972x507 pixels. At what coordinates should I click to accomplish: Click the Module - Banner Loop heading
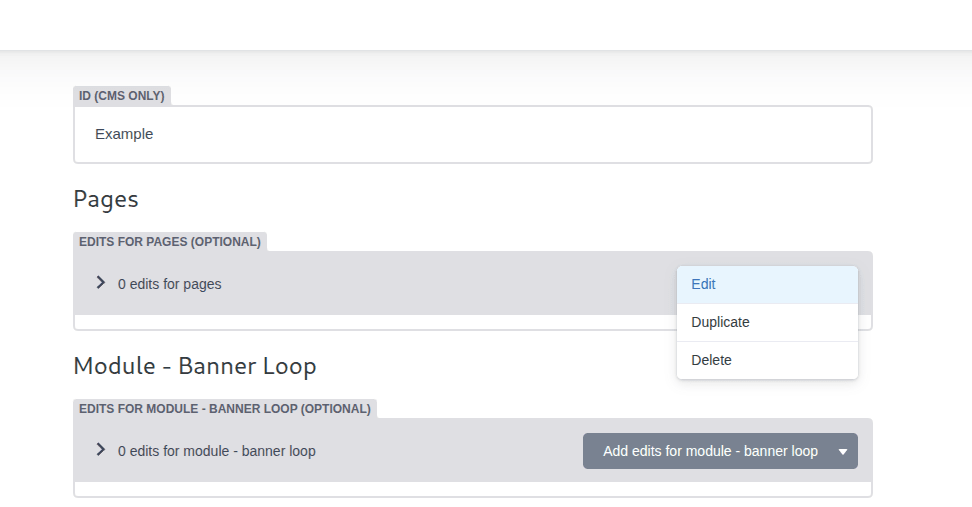pos(195,366)
